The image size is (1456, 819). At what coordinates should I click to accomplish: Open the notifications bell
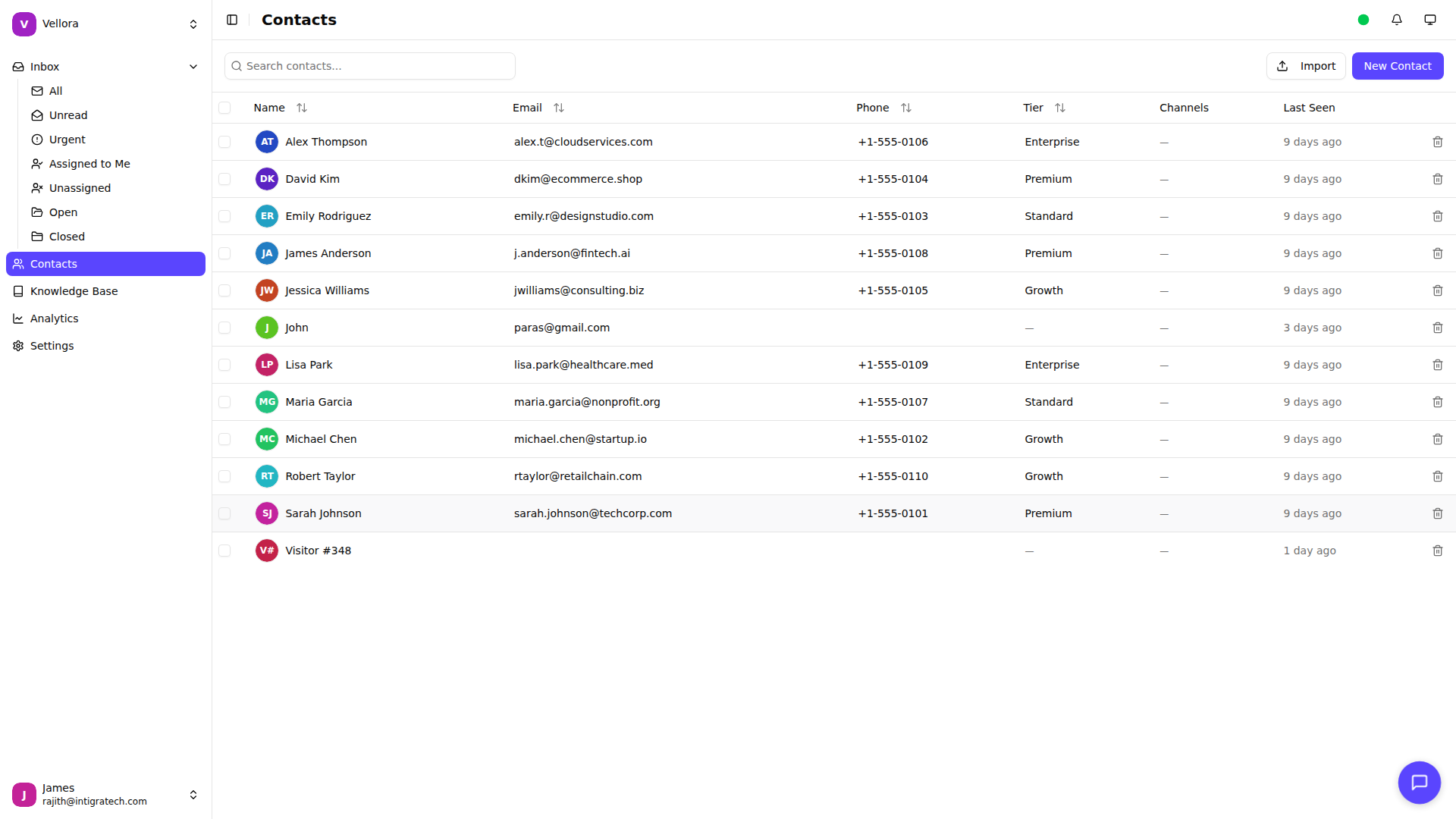click(1397, 20)
